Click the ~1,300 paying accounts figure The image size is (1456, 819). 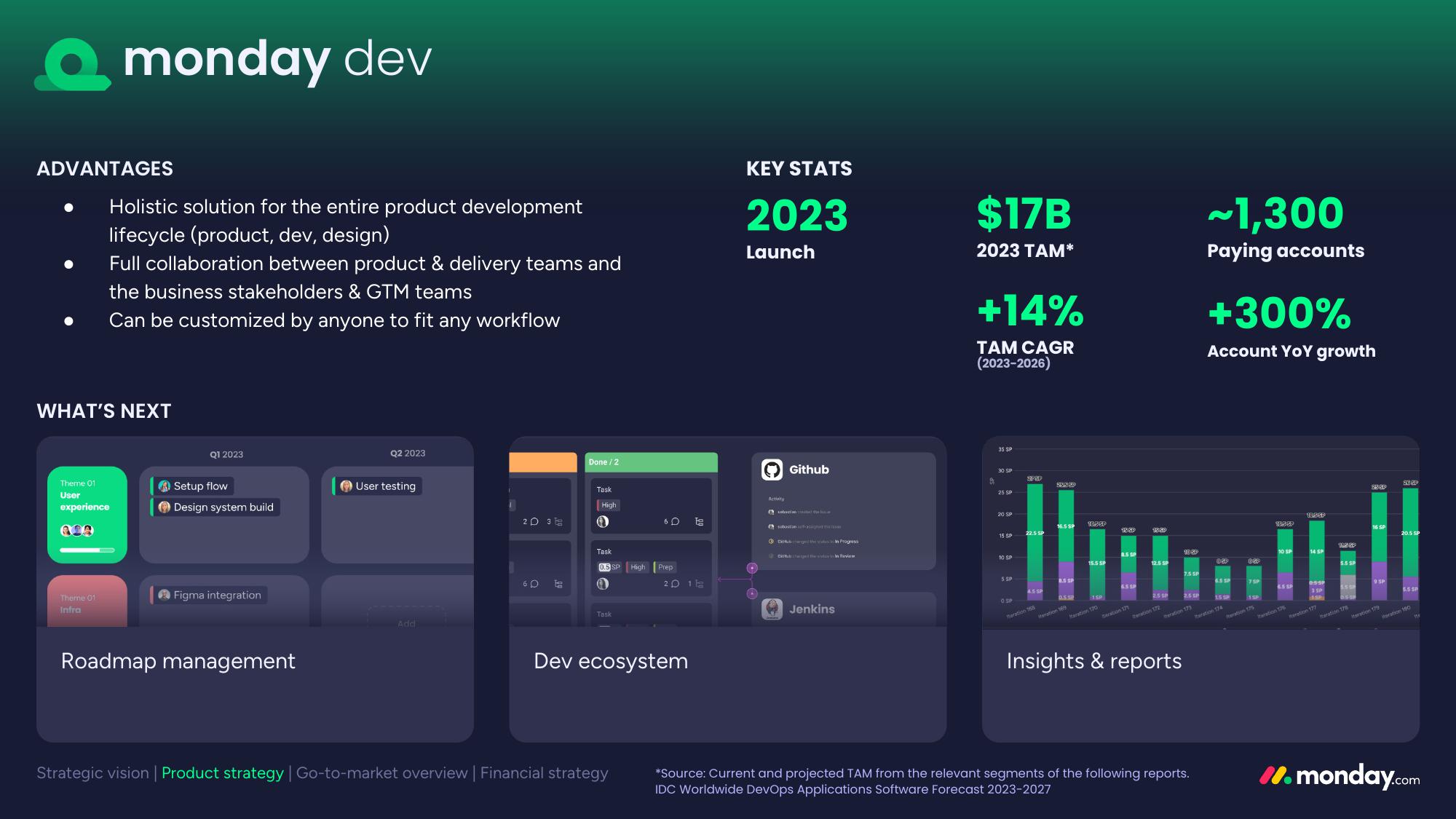click(x=1275, y=213)
